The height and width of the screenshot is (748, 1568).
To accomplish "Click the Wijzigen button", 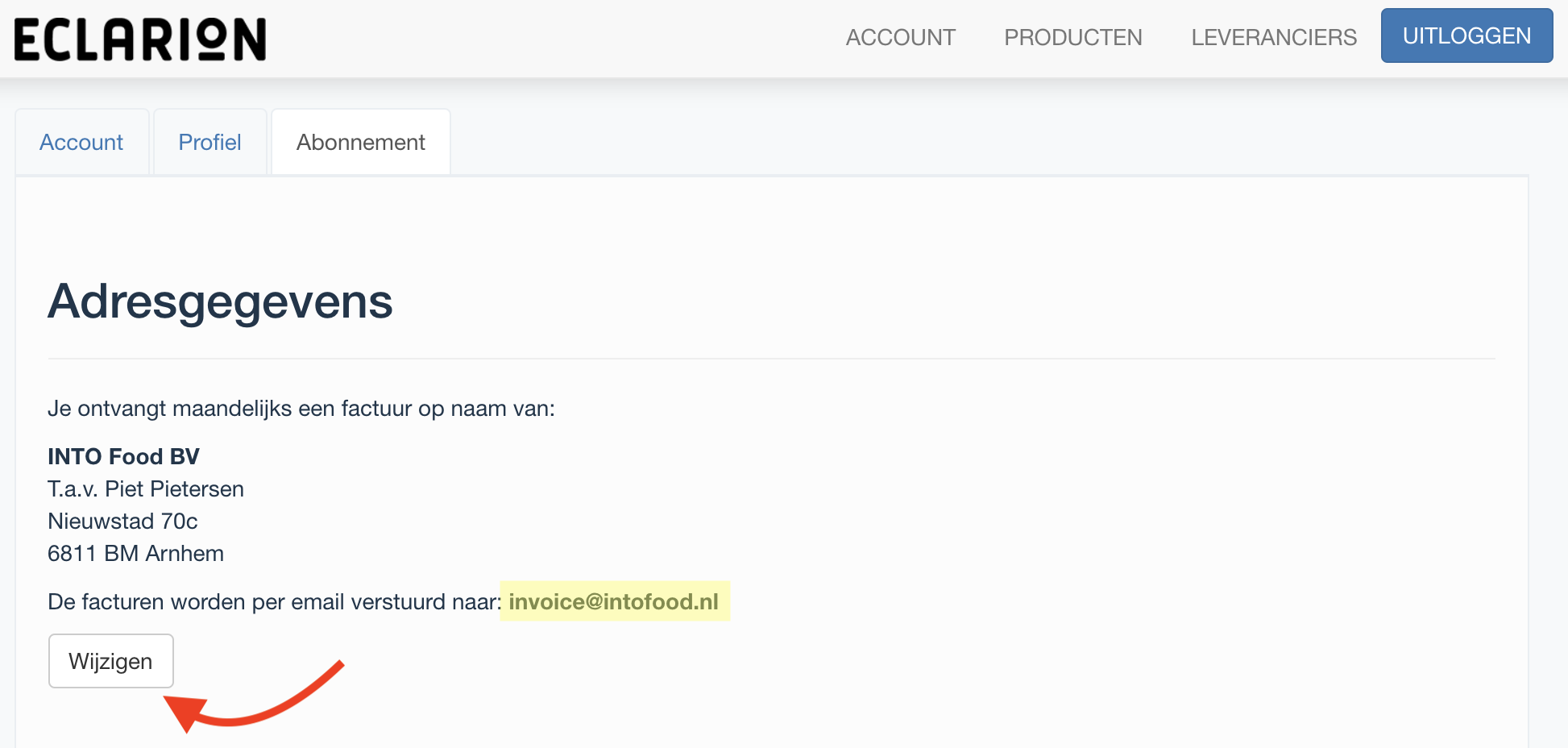I will tap(110, 661).
